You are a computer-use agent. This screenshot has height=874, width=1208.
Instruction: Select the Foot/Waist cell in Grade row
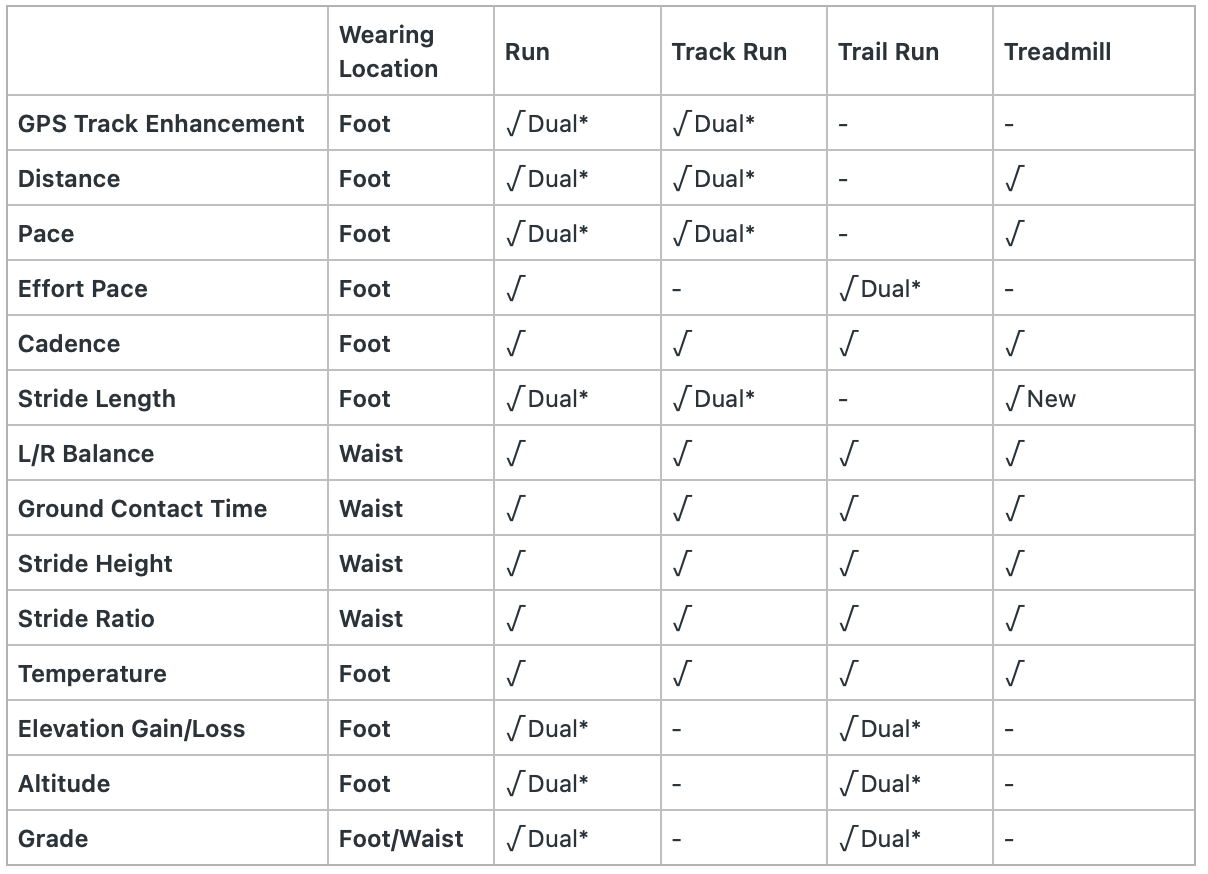tap(401, 839)
